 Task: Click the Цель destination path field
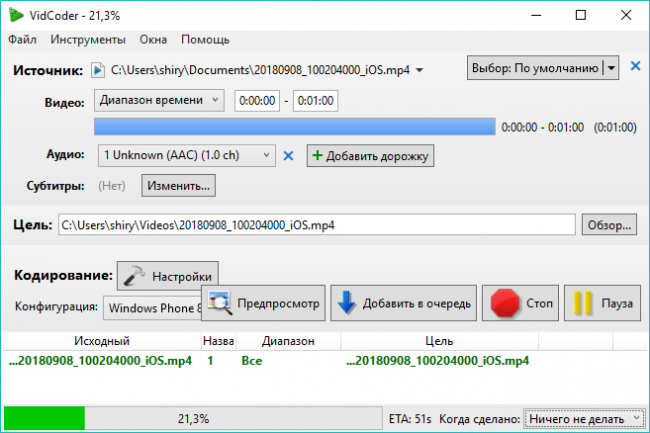(x=317, y=225)
